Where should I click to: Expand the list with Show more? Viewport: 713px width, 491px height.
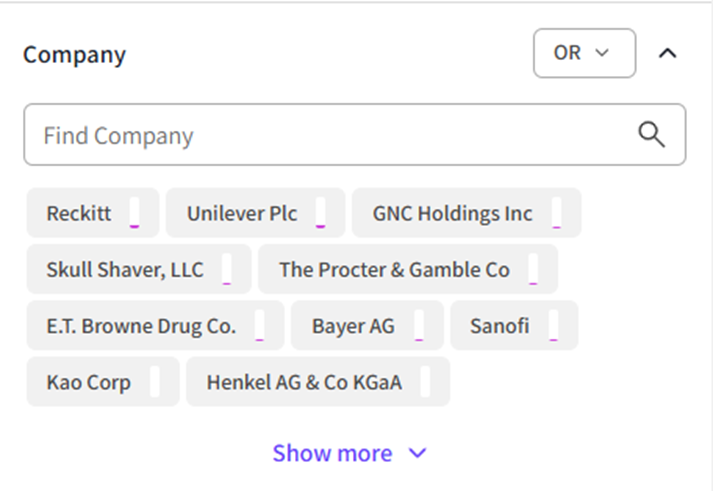tap(349, 453)
